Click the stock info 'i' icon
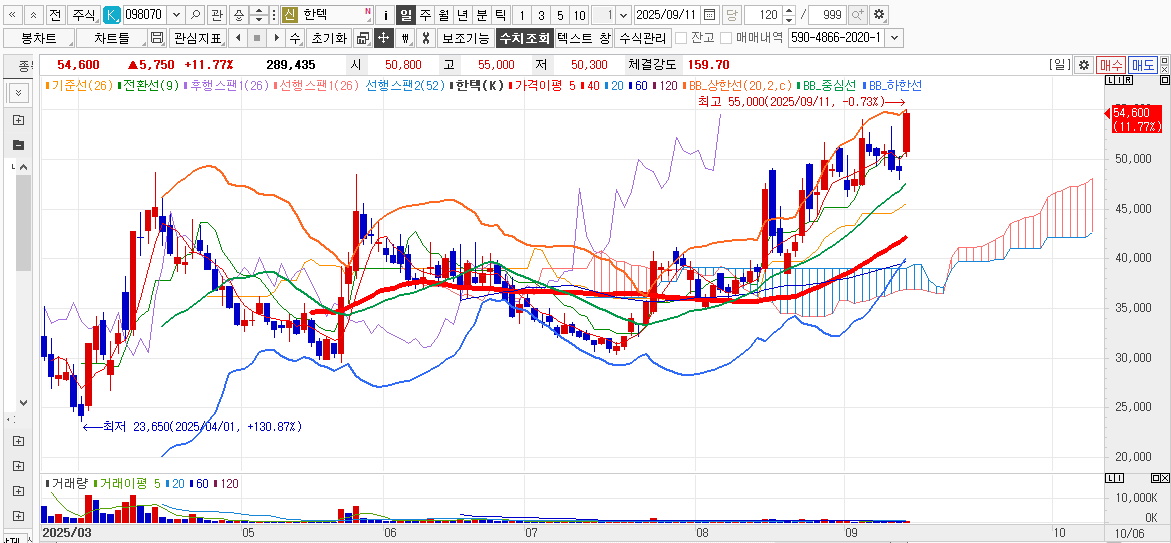1171x543 pixels. [x=385, y=15]
